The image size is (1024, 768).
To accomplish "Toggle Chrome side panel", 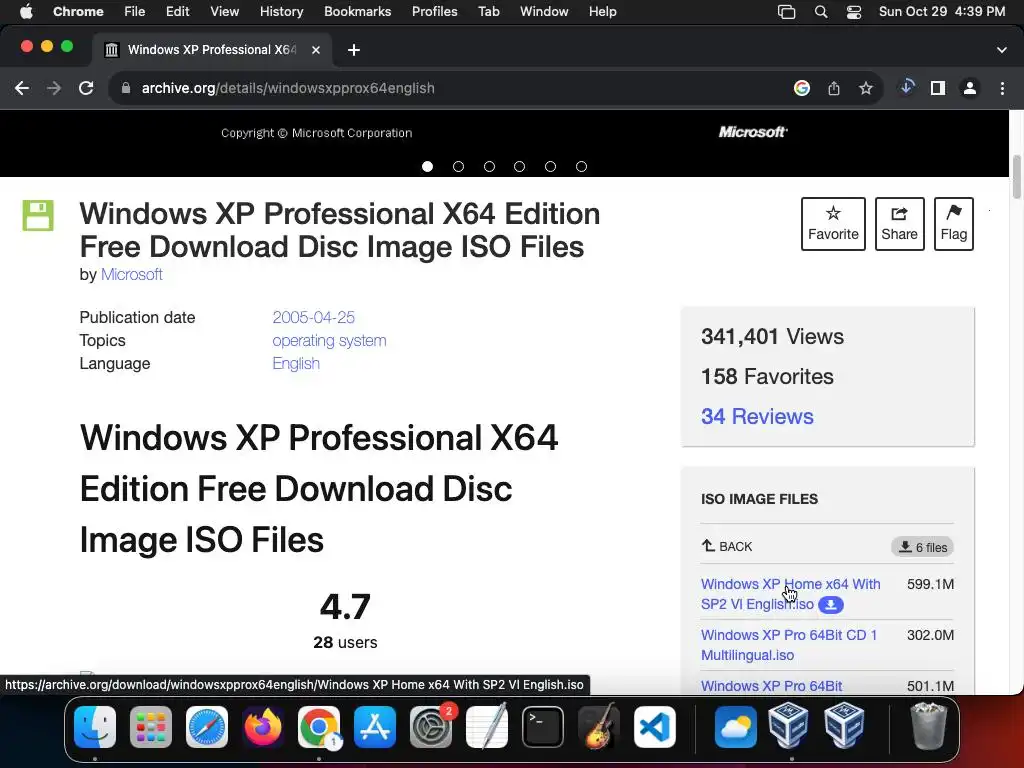I will (938, 88).
